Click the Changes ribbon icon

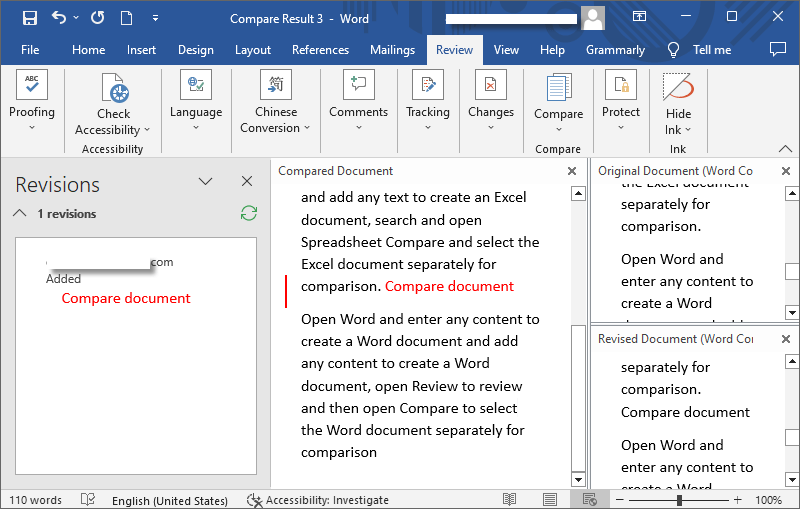(491, 84)
